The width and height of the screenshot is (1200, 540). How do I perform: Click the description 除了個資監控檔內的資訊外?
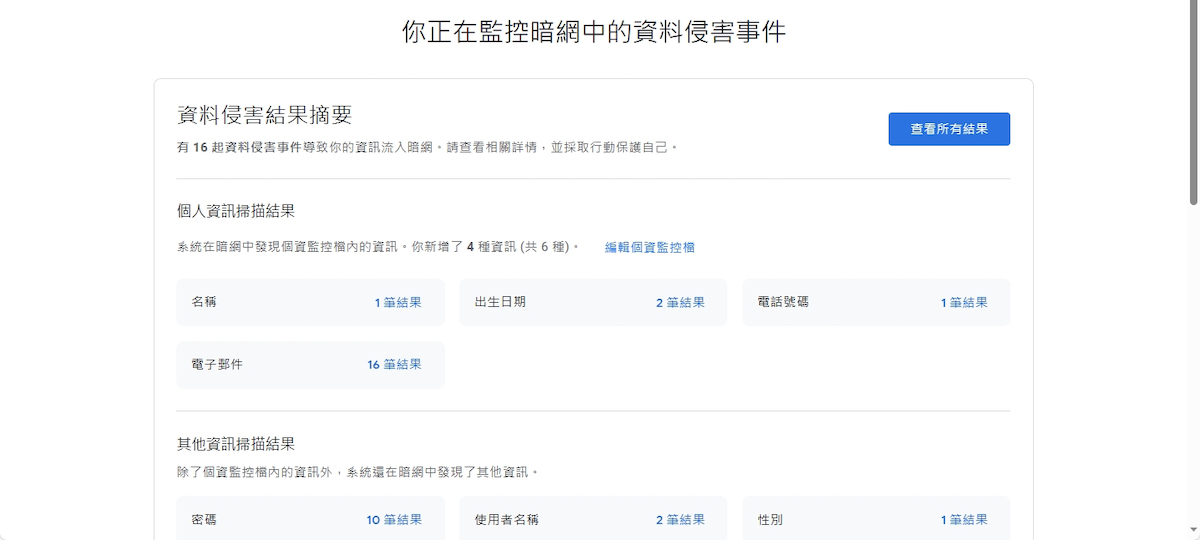coord(359,471)
